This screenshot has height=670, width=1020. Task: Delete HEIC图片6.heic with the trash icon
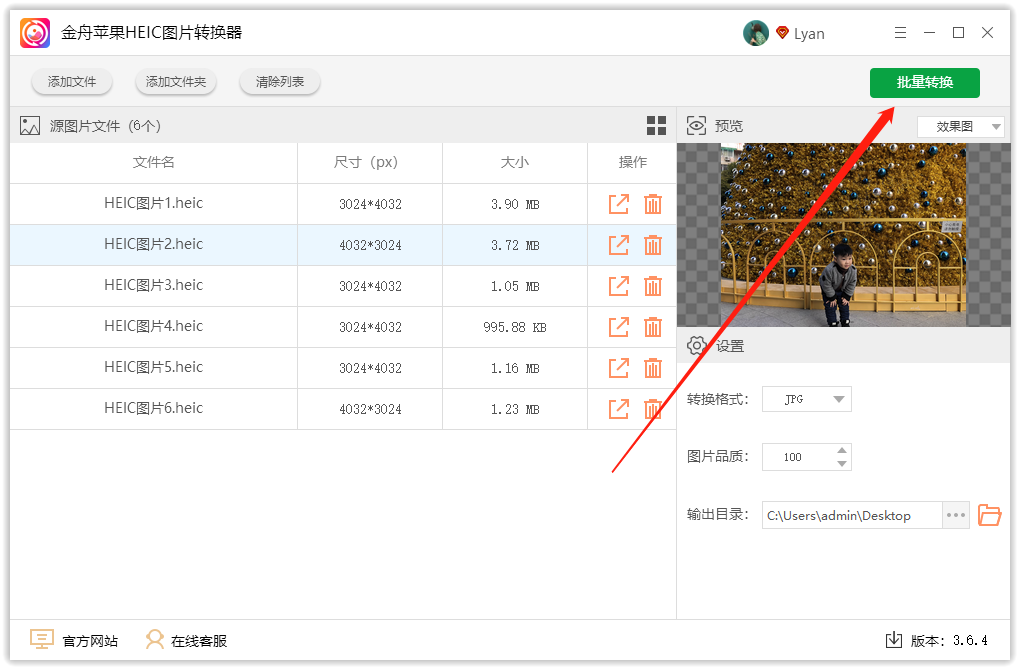coord(653,409)
